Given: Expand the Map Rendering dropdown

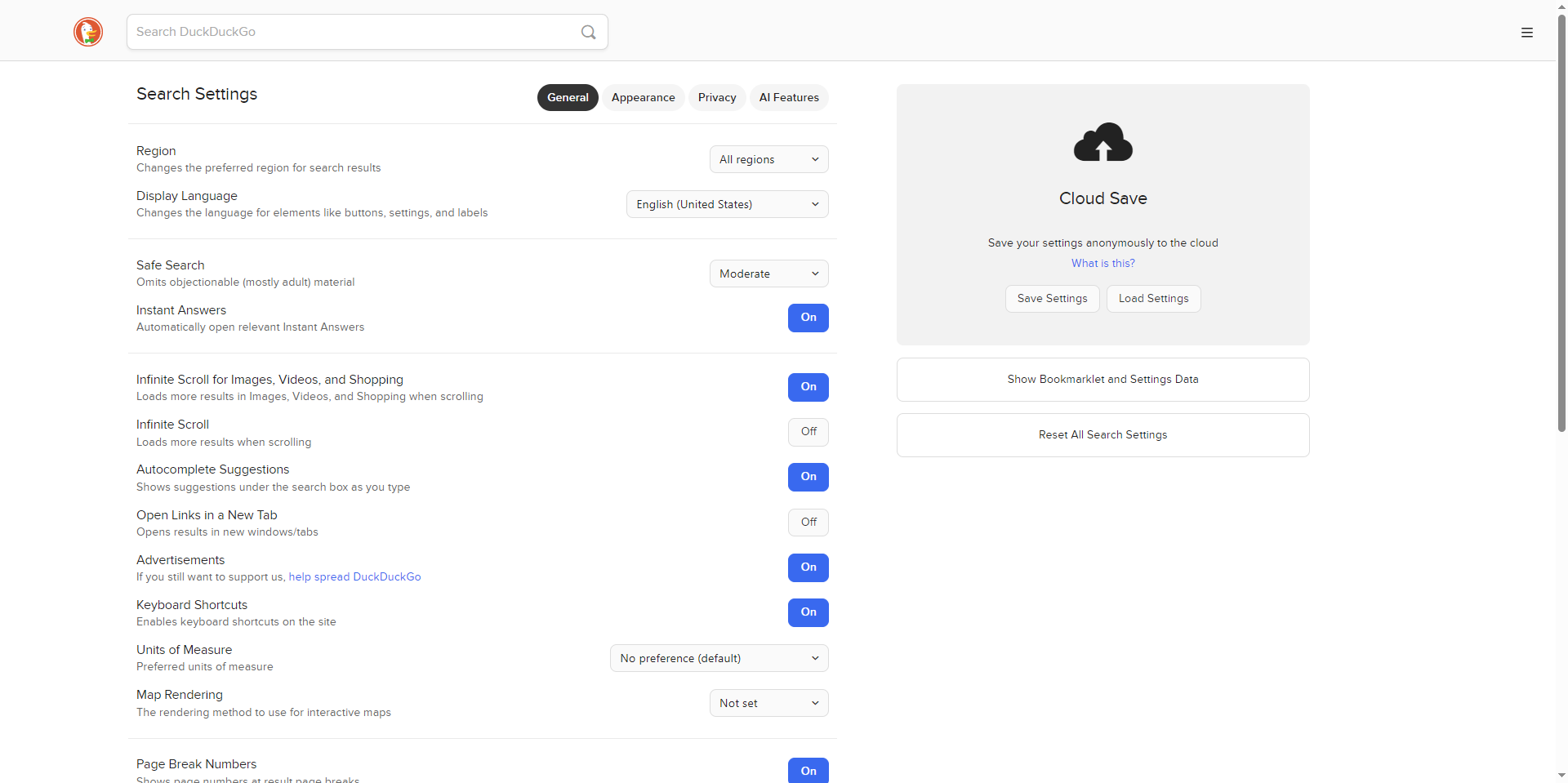Looking at the screenshot, I should 768,703.
